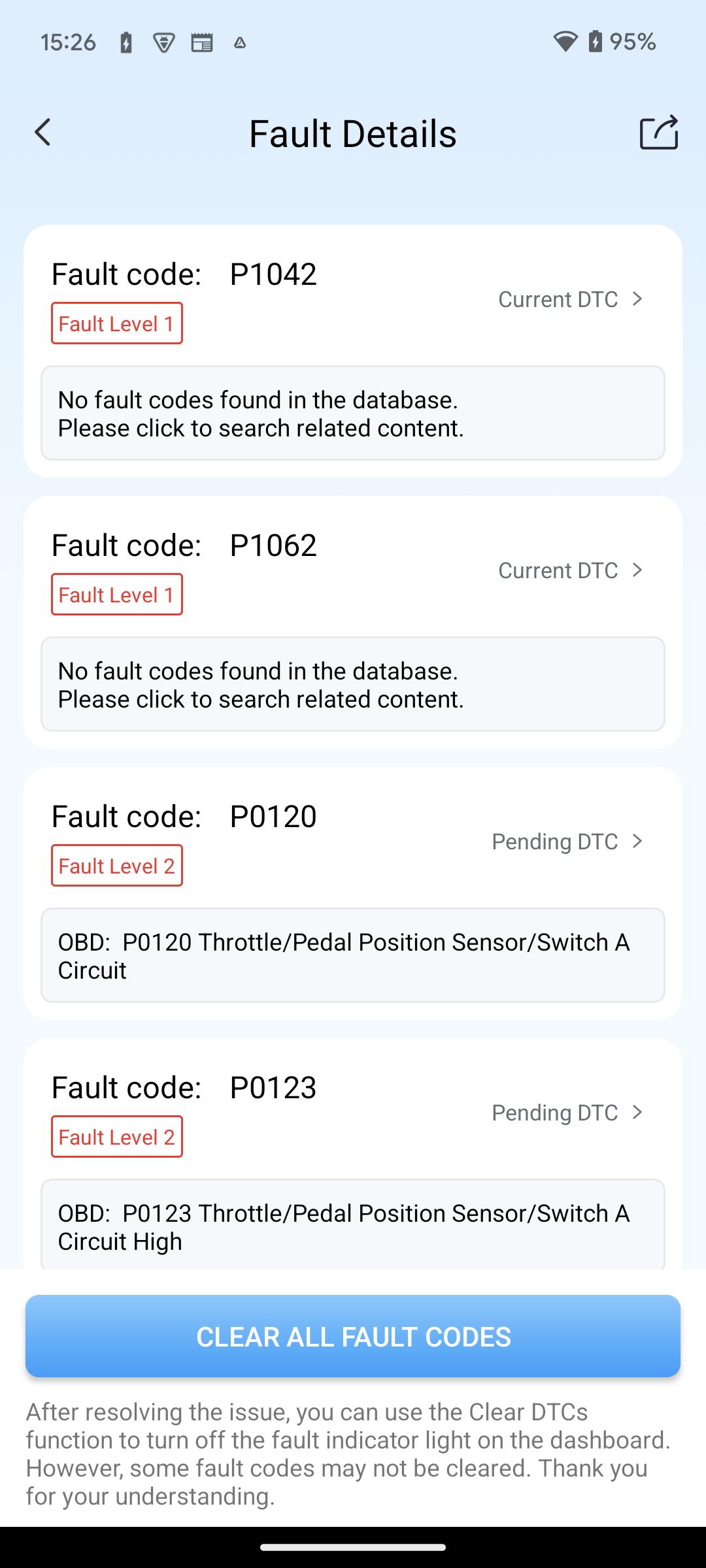
Task: Open the P0123 Circuit High description
Action: click(353, 1224)
